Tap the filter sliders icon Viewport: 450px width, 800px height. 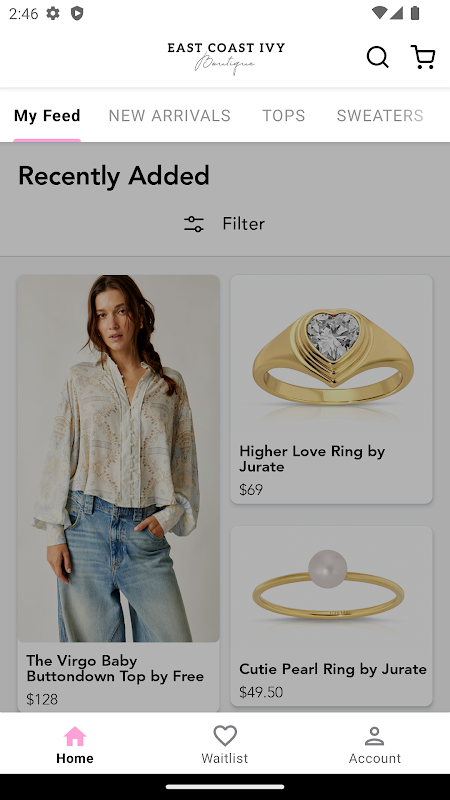[x=194, y=224]
